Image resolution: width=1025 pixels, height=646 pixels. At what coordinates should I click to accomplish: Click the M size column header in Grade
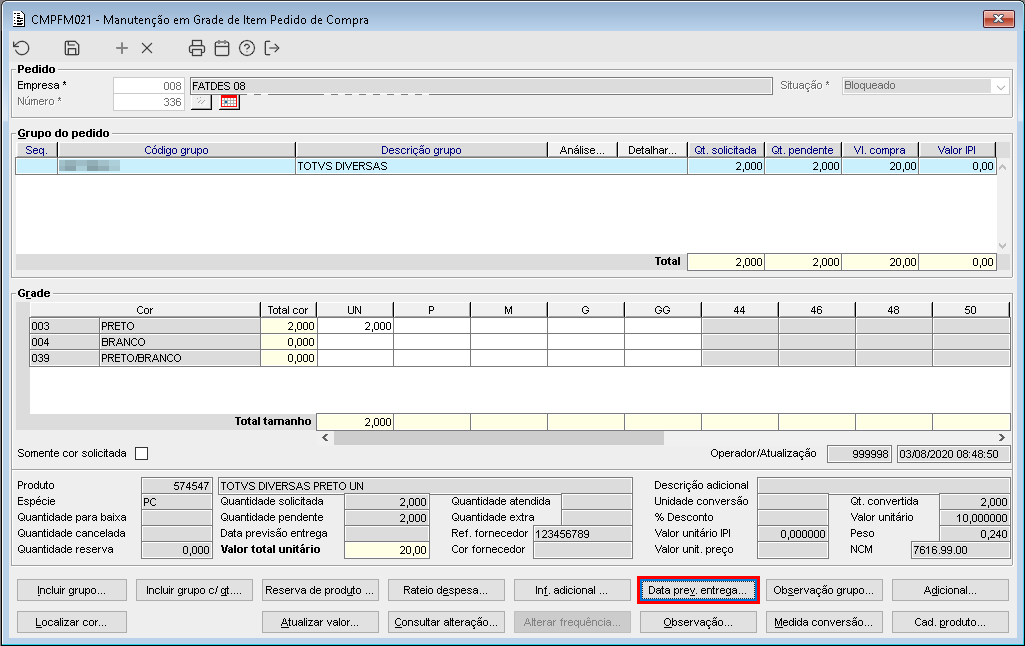(509, 310)
